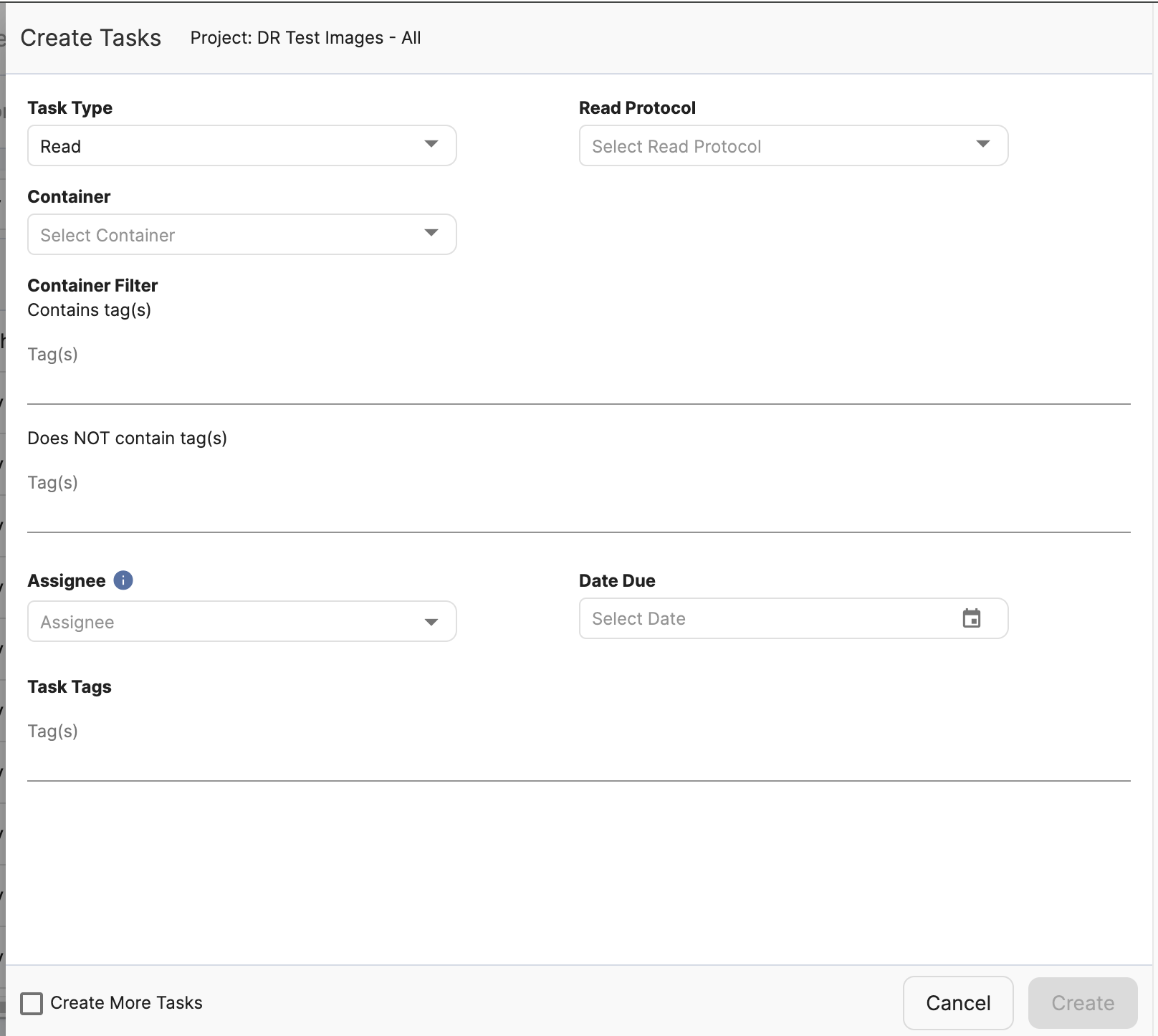Image resolution: width=1158 pixels, height=1036 pixels.
Task: Enable the Create More Tasks checkbox
Action: click(x=32, y=1003)
